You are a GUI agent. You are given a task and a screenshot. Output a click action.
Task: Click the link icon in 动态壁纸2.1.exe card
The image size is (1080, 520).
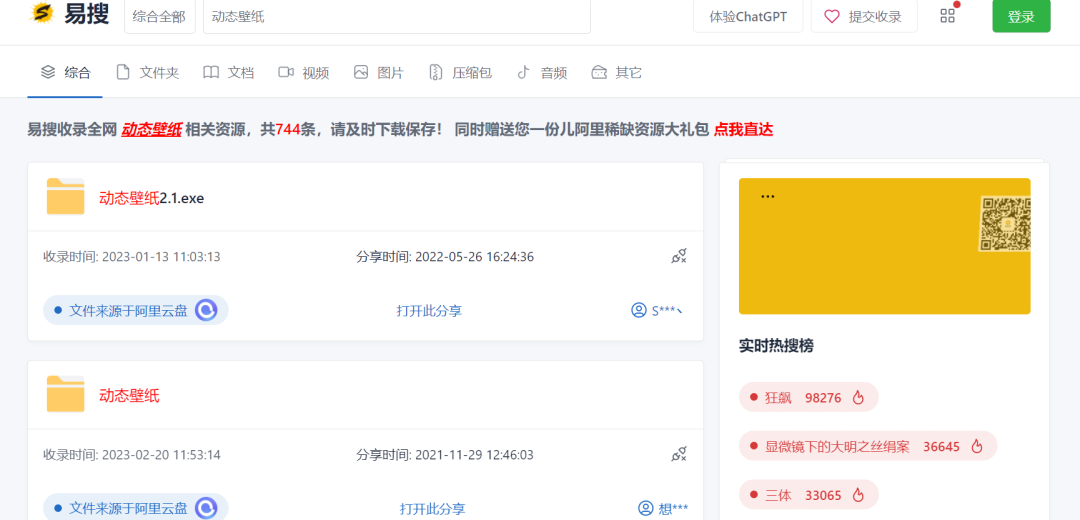coord(679,257)
